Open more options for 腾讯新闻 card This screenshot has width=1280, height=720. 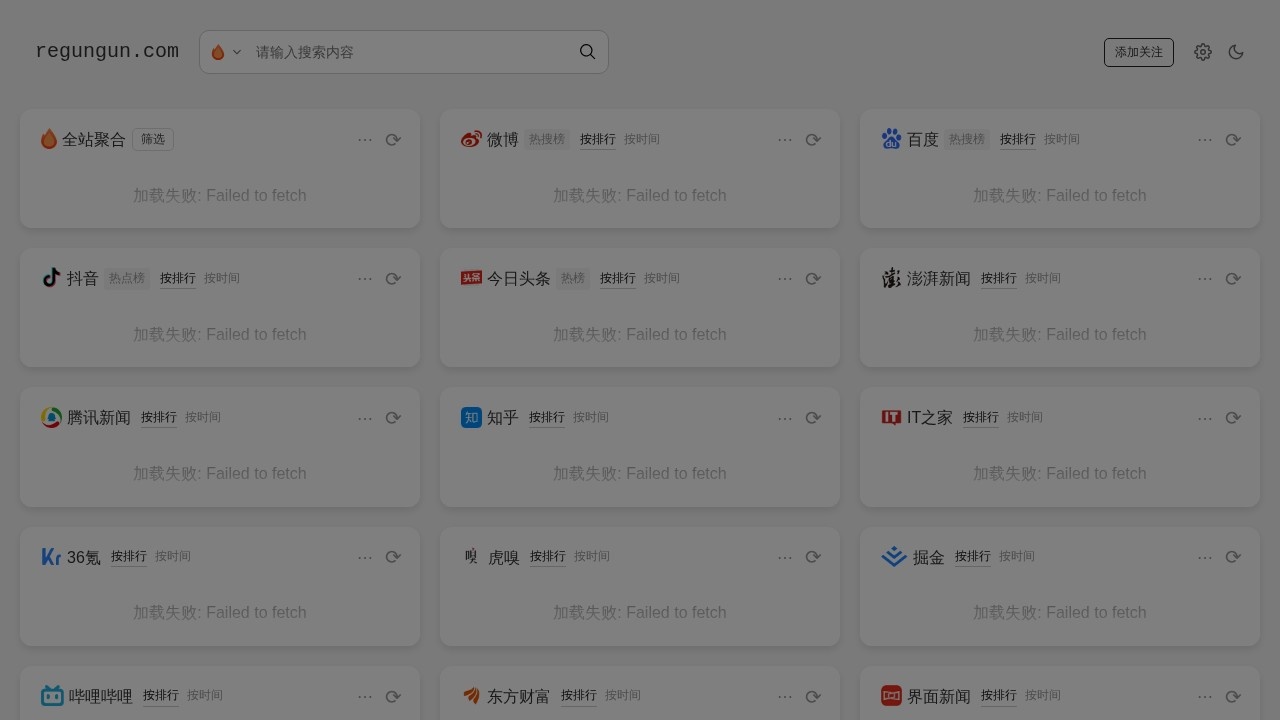[365, 418]
